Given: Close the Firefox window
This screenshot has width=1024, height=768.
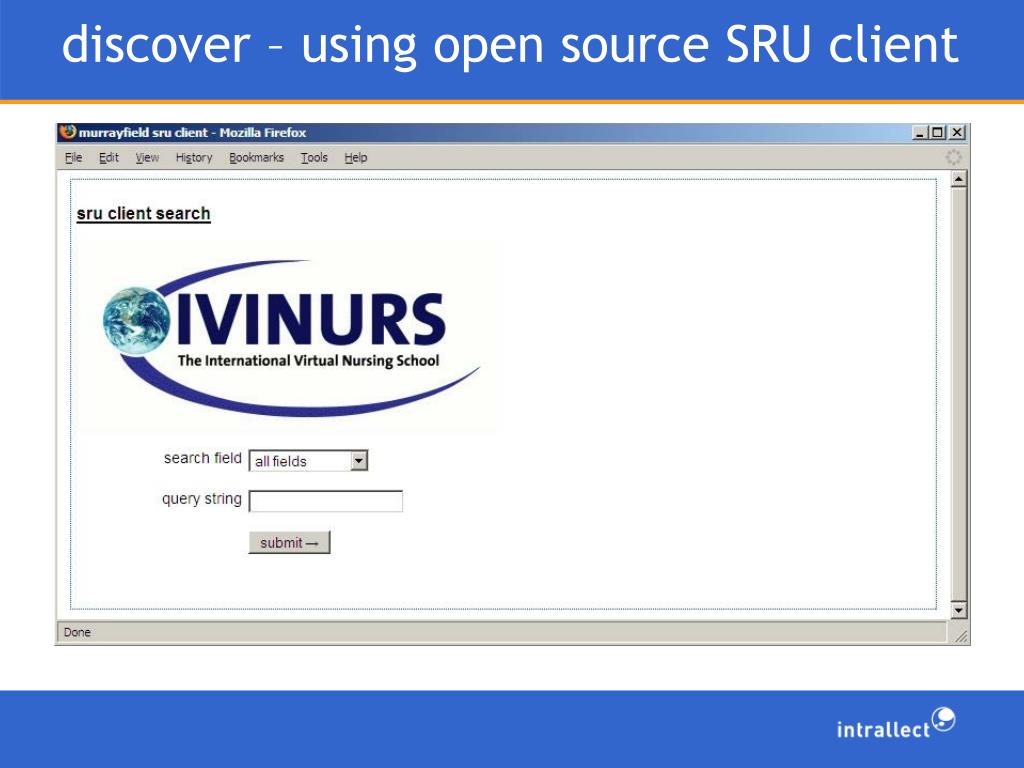Looking at the screenshot, I should coord(957,133).
